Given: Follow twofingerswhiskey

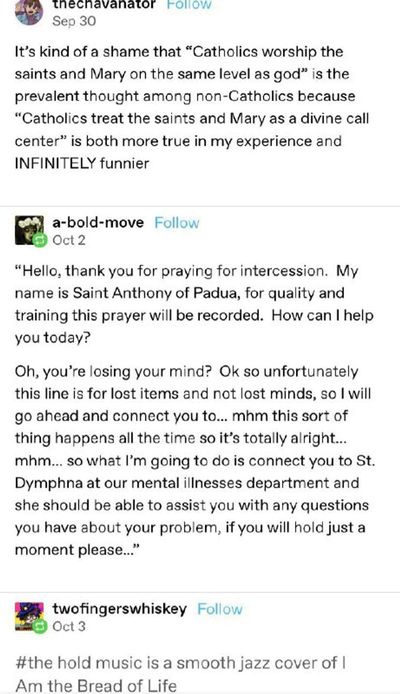Looking at the screenshot, I should pos(220,609).
